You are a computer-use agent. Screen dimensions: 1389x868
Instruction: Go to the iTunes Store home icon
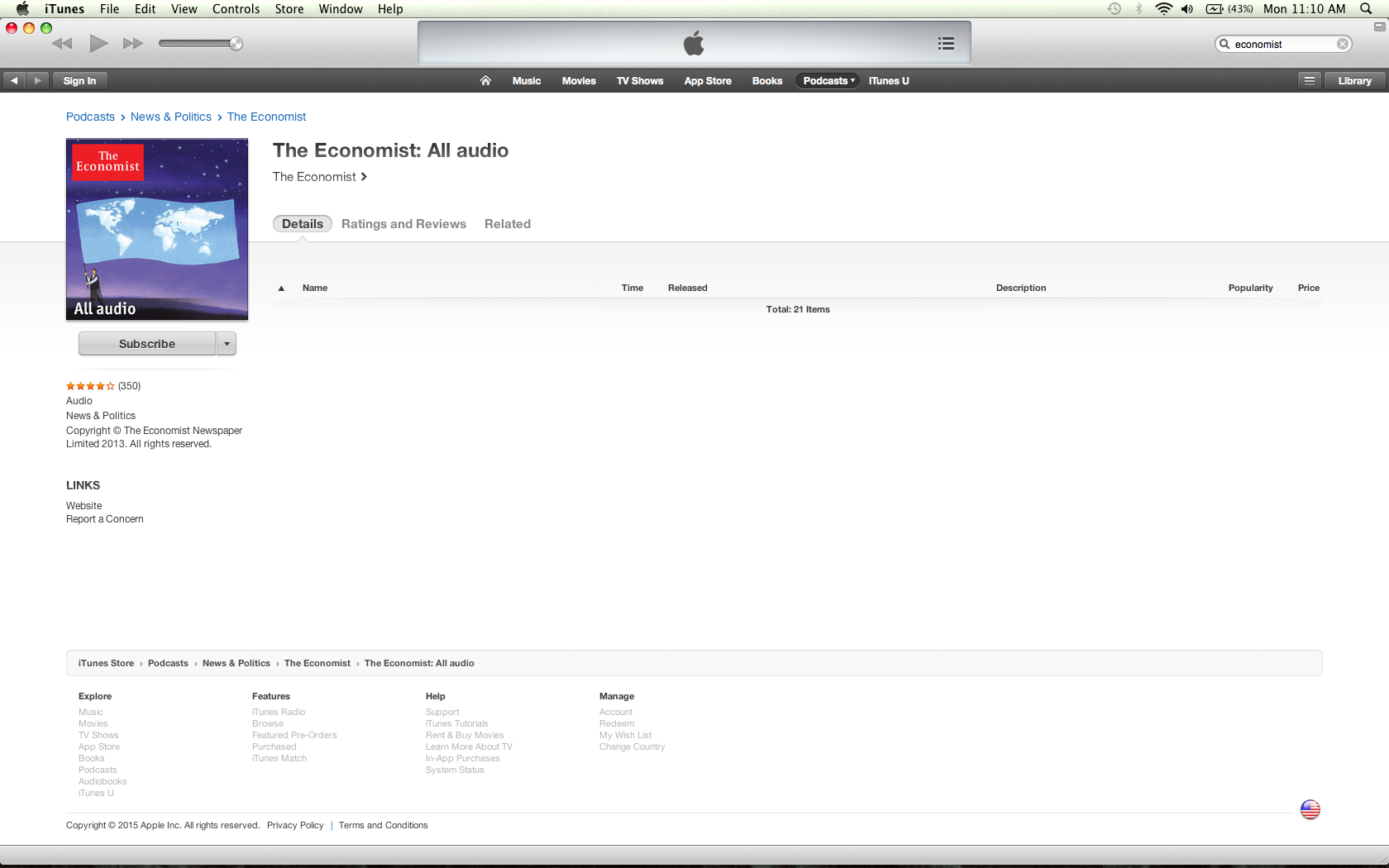tap(485, 81)
